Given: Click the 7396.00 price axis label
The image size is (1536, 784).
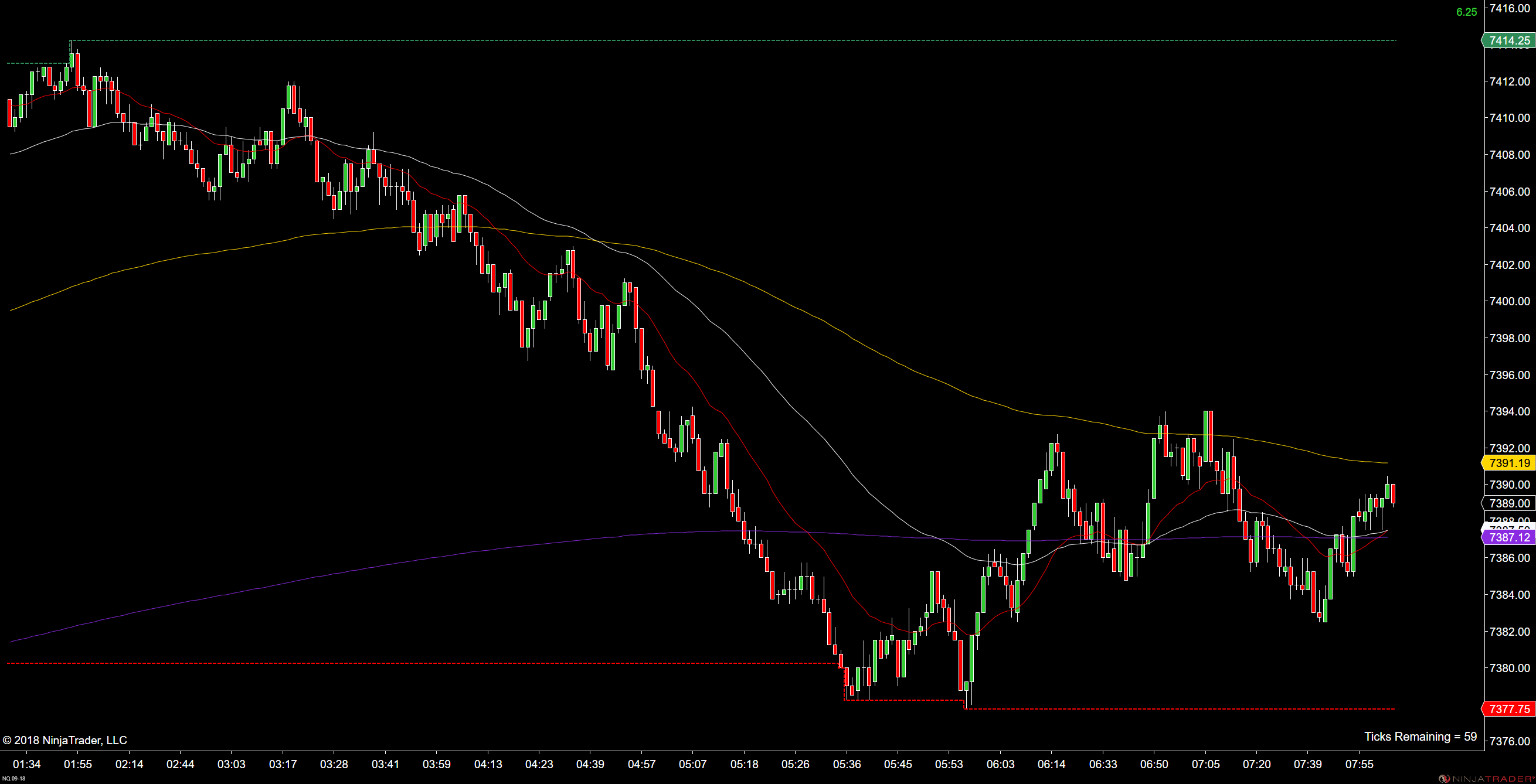Looking at the screenshot, I should pos(1510,376).
